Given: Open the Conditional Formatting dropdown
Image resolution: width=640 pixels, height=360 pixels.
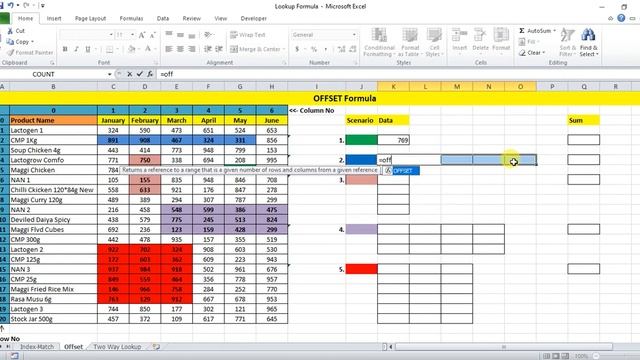Looking at the screenshot, I should (379, 42).
